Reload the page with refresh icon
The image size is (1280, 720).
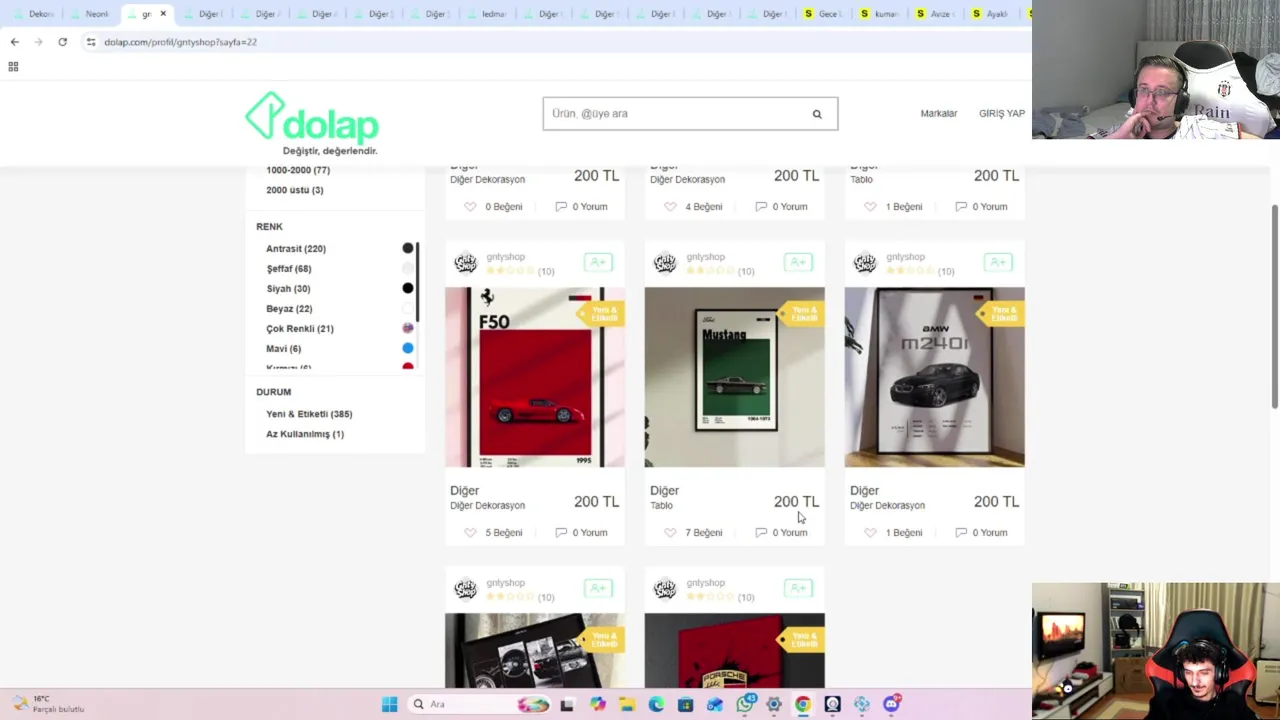coord(62,42)
